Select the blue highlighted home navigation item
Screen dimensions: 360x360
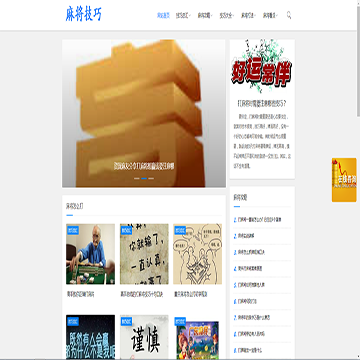tap(163, 15)
